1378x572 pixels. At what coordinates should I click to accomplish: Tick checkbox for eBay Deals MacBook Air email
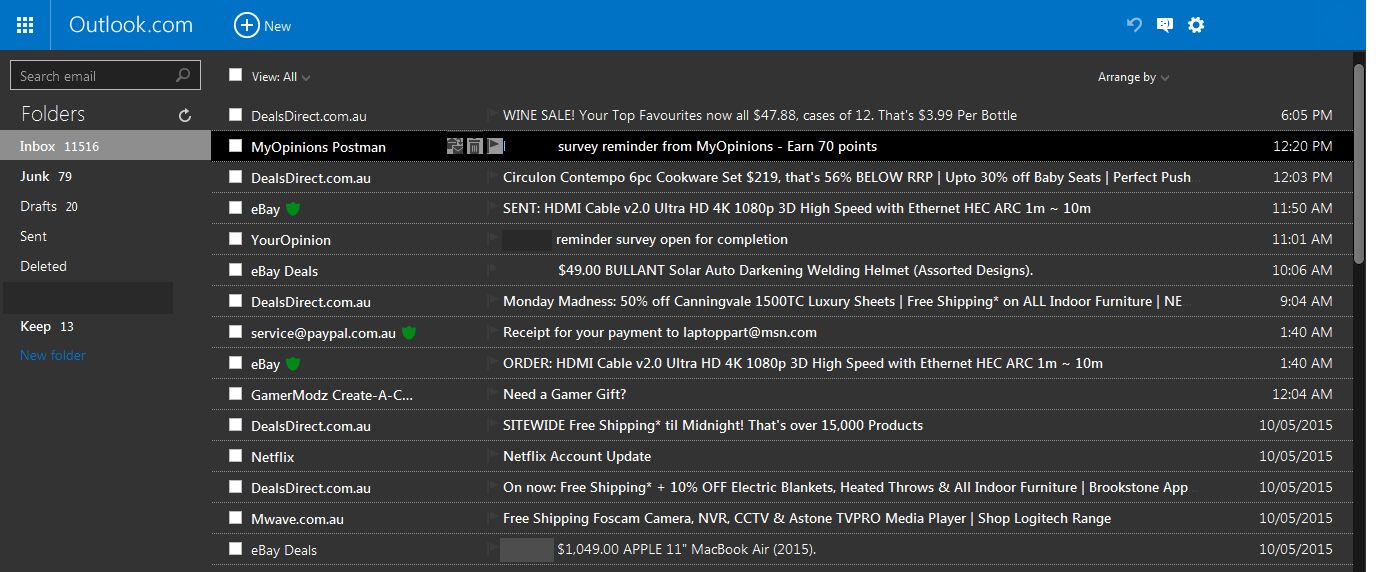pyautogui.click(x=235, y=549)
